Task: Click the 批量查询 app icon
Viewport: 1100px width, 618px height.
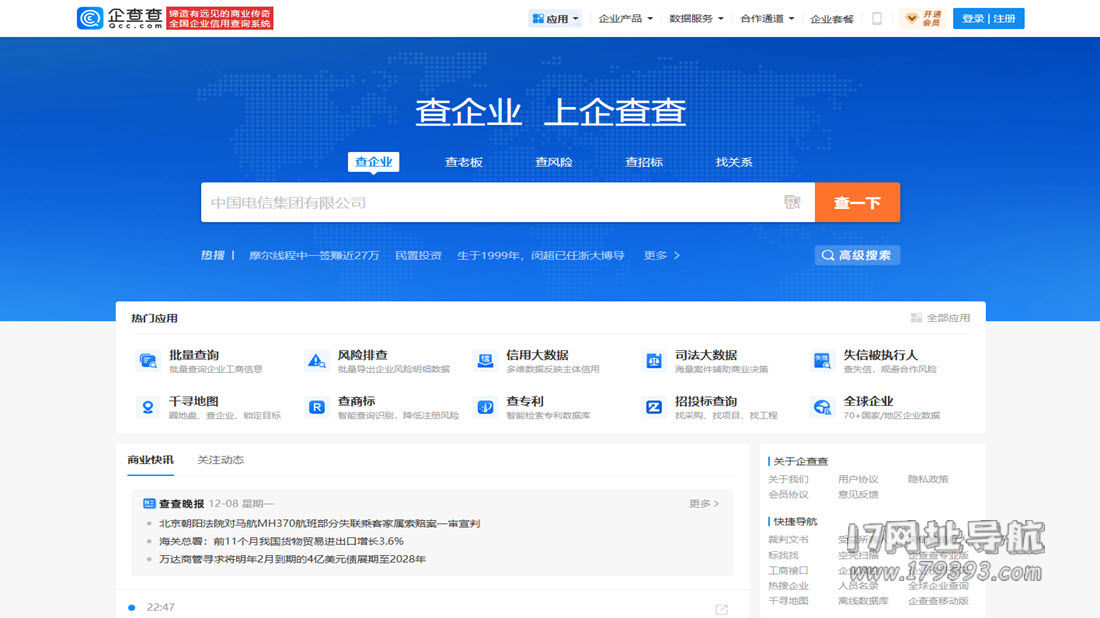Action: tap(148, 361)
